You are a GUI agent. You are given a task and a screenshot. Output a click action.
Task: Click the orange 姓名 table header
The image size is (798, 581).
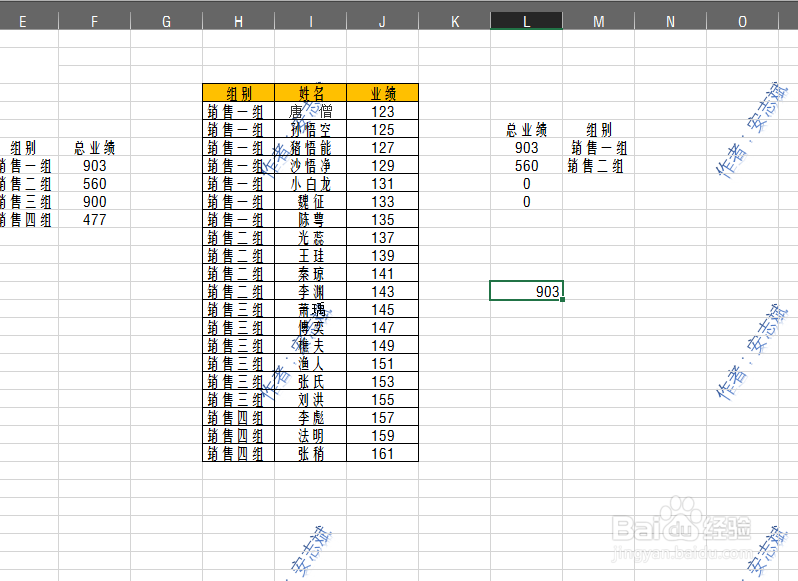310,93
